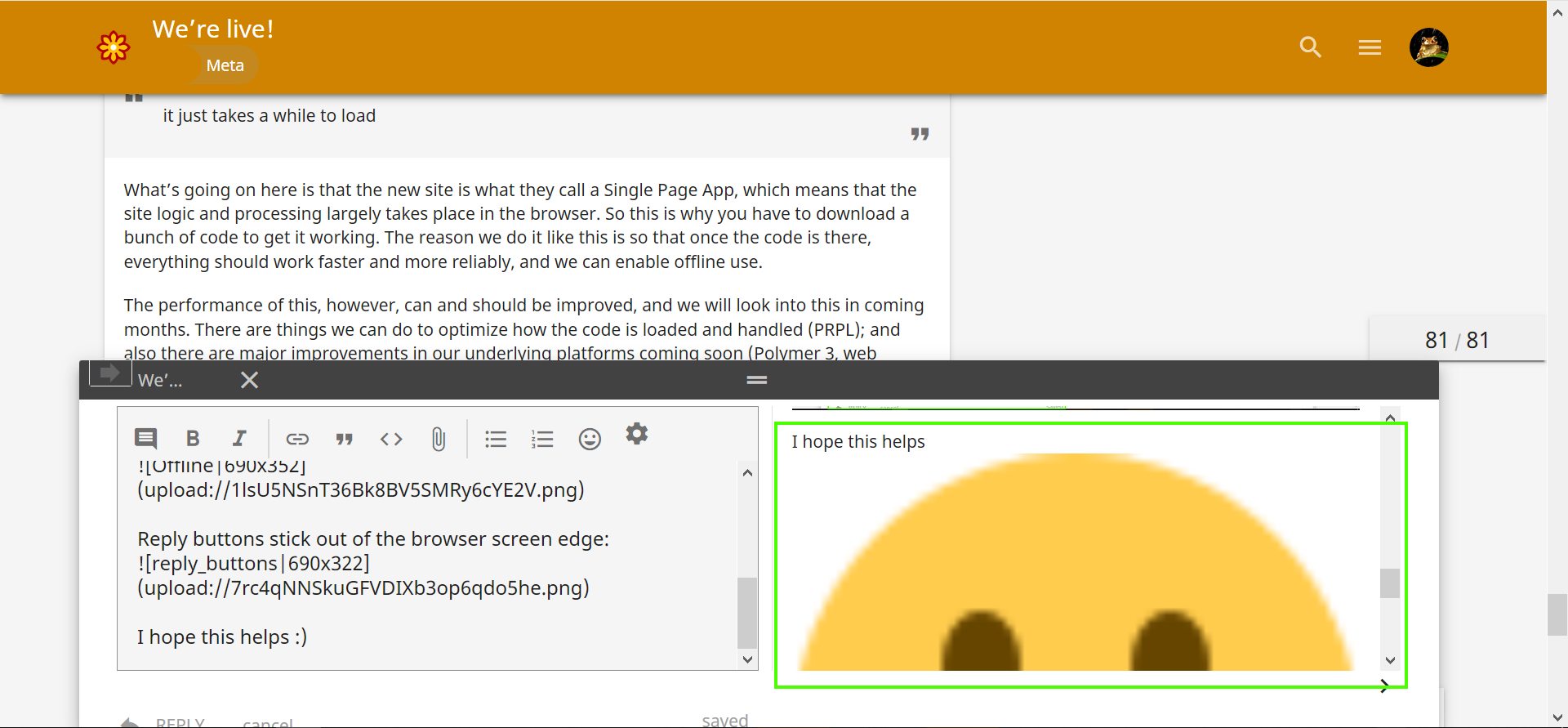Viewport: 1568px width, 728px height.
Task: Grab the composer resize handle bar
Action: [x=757, y=380]
